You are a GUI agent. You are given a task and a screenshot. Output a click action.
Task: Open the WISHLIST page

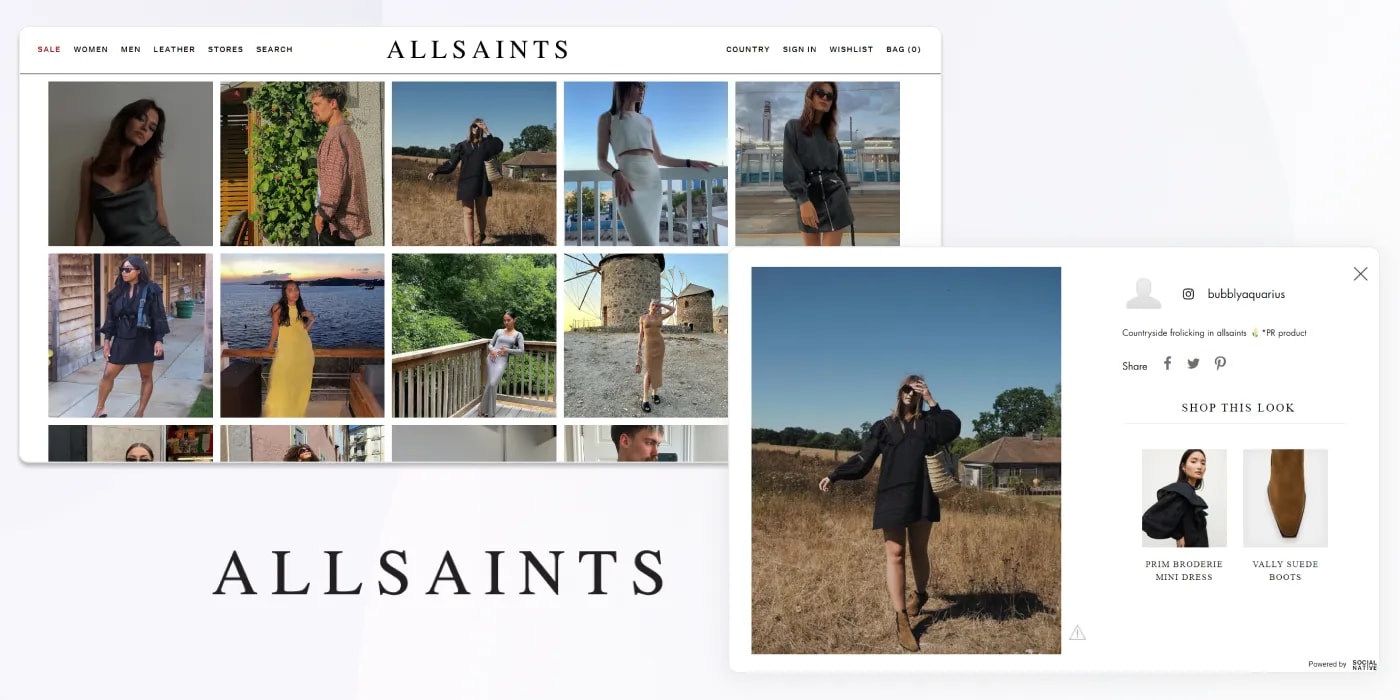[x=851, y=49]
